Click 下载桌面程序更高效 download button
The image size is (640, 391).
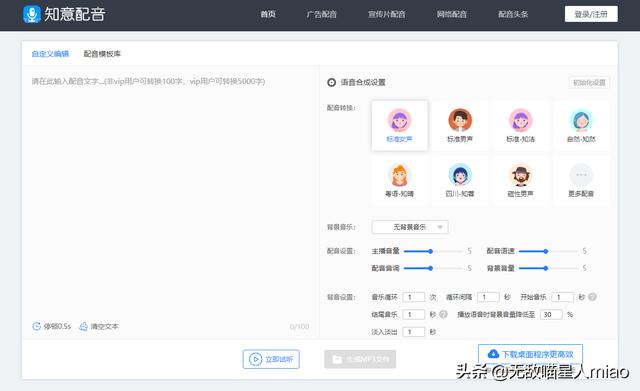[x=530, y=354]
